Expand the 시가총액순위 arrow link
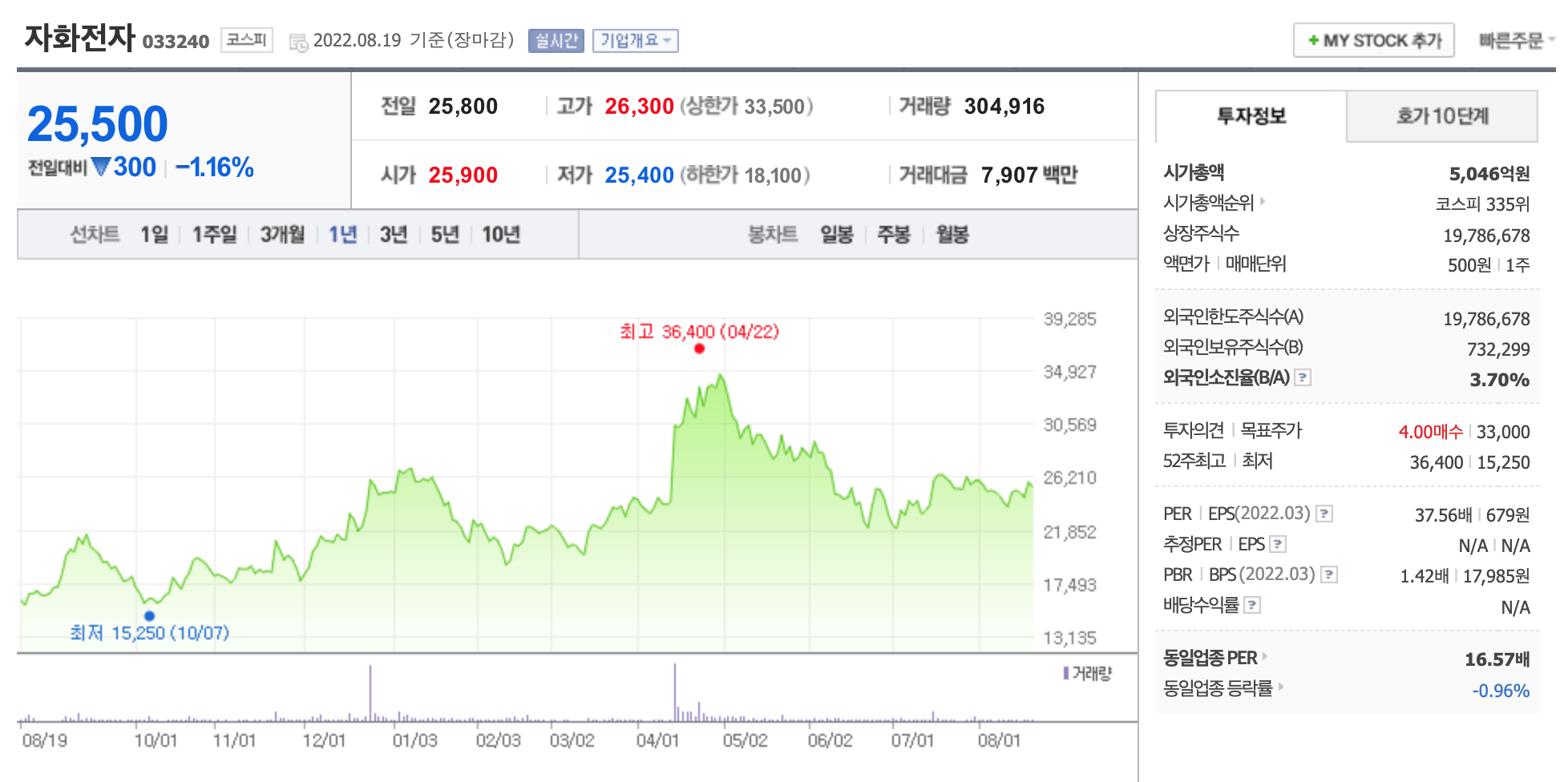Viewport: 1568px width, 782px height. click(1263, 201)
